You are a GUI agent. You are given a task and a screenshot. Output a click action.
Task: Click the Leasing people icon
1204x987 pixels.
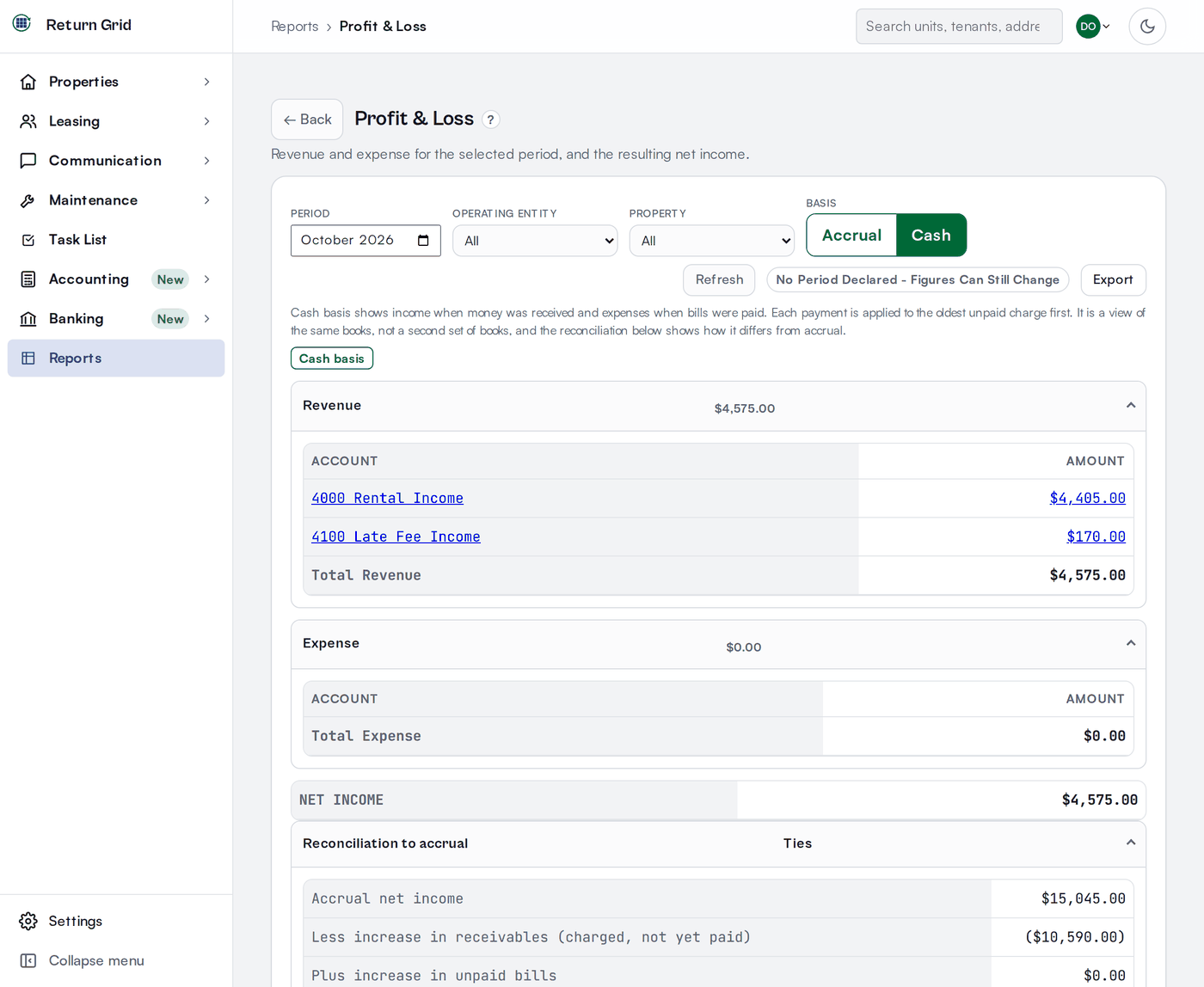(x=28, y=121)
